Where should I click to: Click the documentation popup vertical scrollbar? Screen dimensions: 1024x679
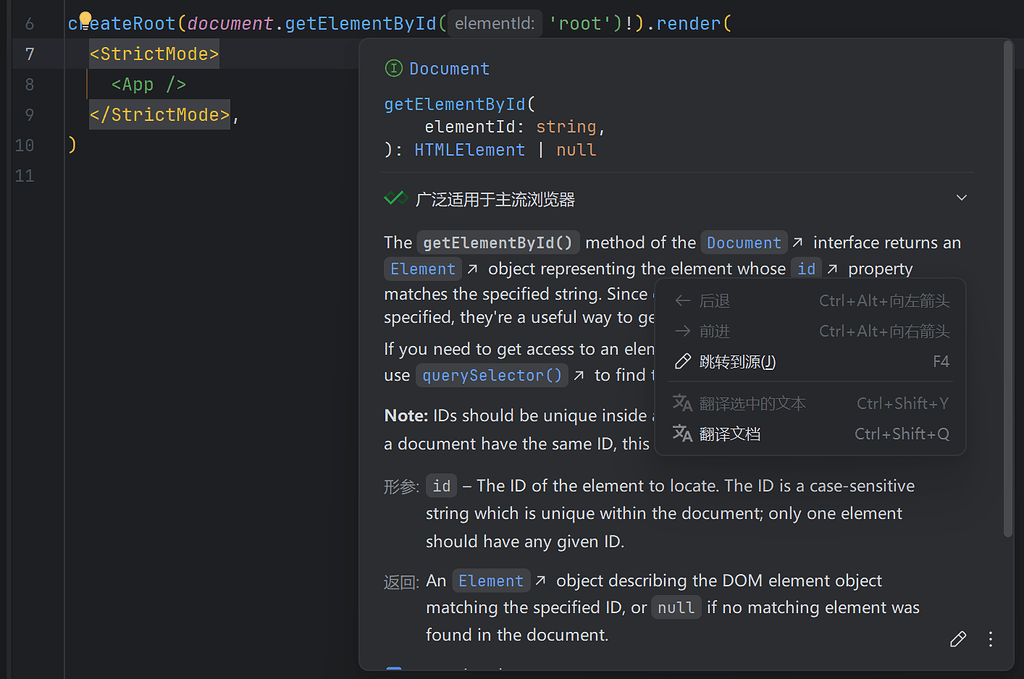(1008, 289)
